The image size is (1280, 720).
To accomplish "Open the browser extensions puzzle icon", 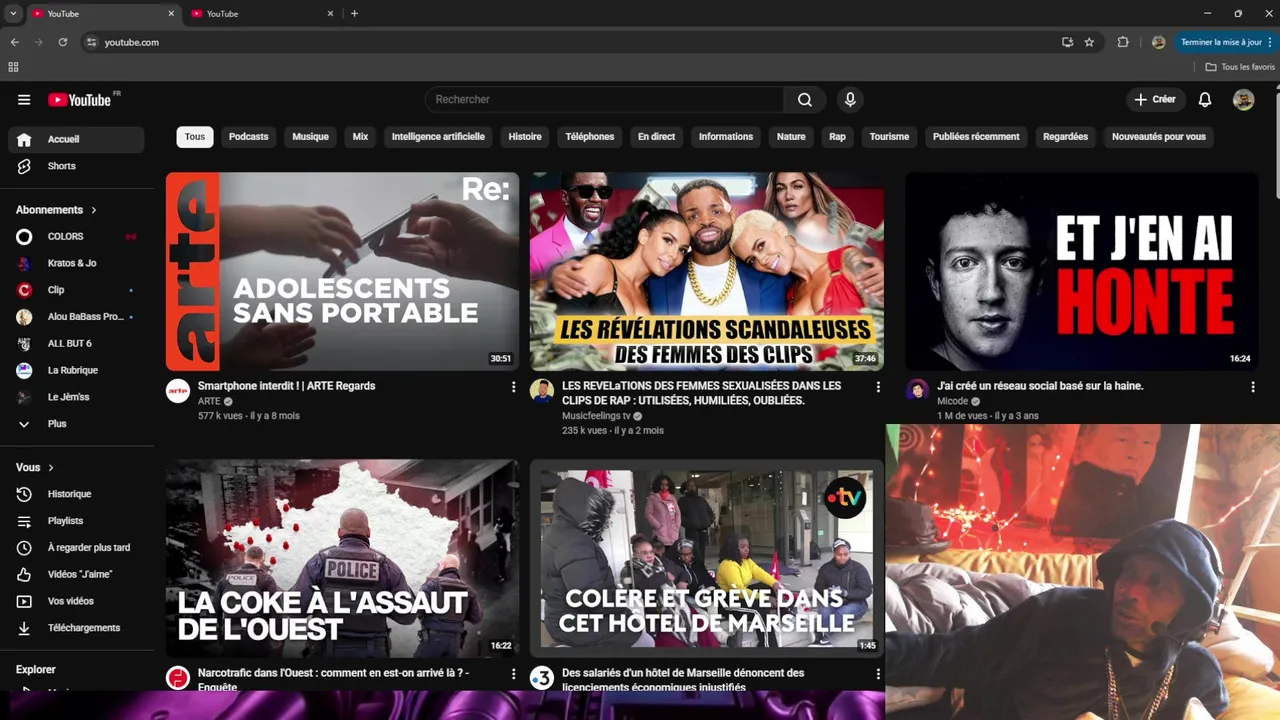I will 1123,42.
